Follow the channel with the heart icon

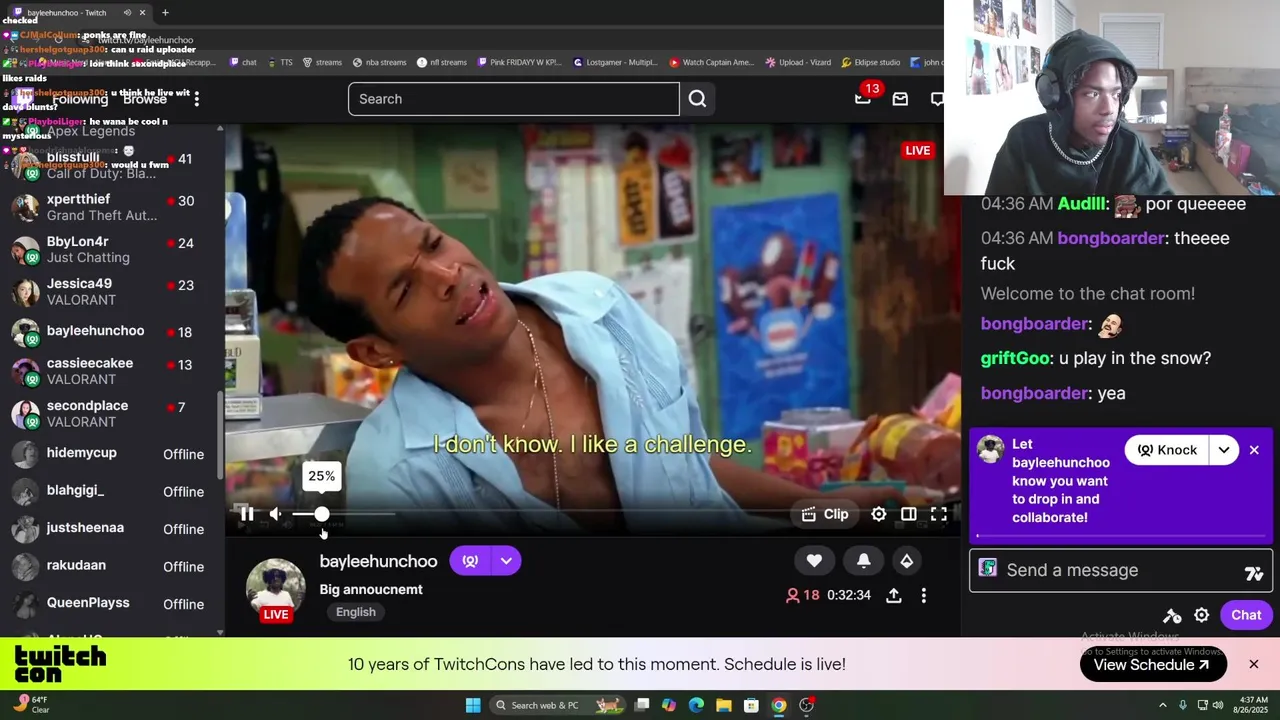[814, 561]
